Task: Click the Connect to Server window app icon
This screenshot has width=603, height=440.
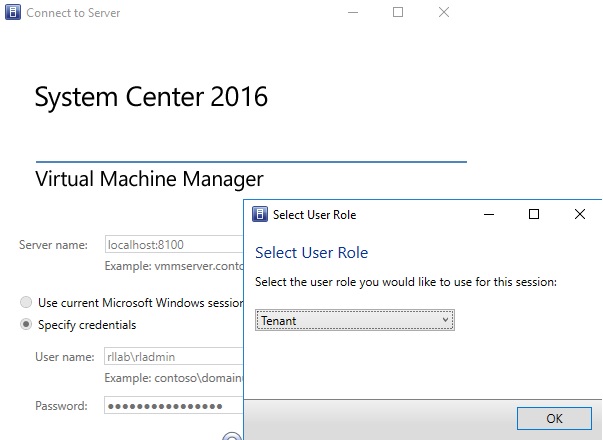Action: (13, 12)
